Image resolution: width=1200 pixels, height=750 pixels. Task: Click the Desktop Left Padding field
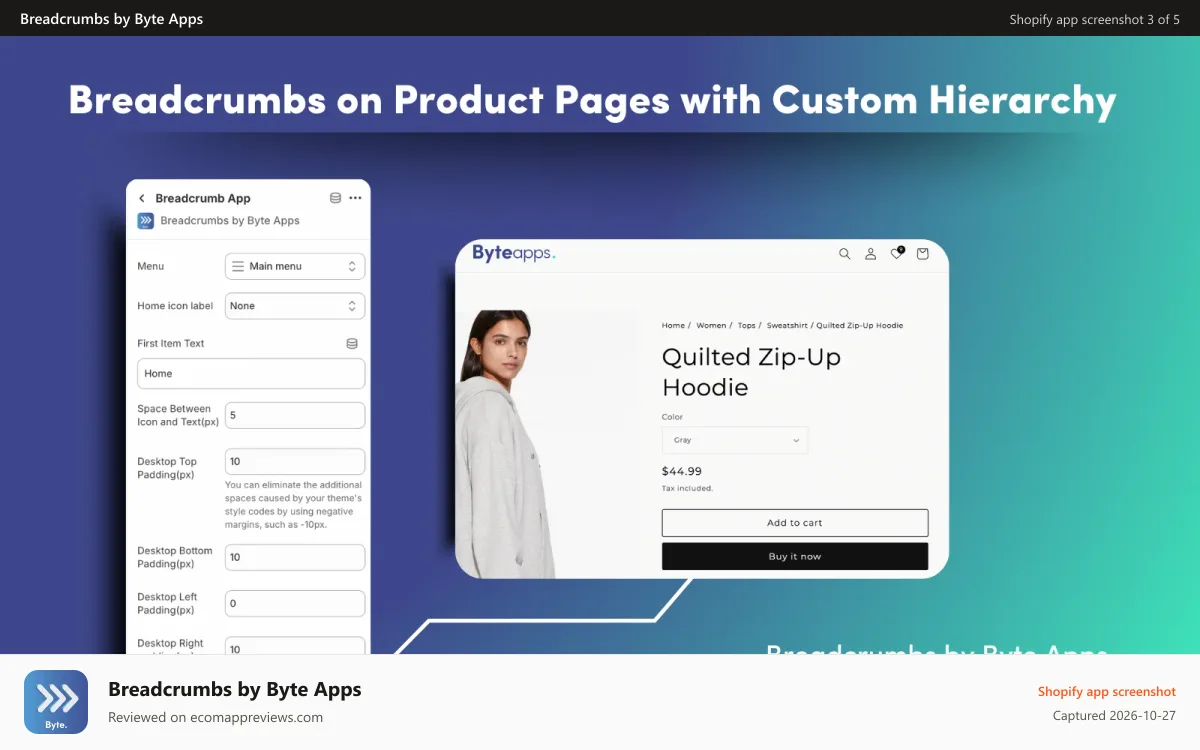pyautogui.click(x=295, y=603)
